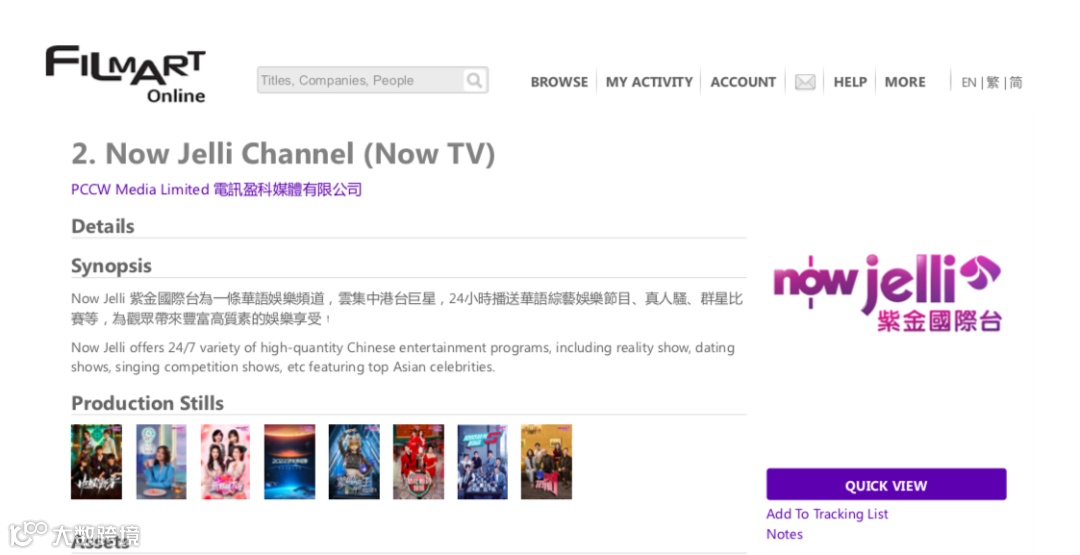Image resolution: width=1080 pixels, height=555 pixels.
Task: Switch language to EN
Action: pyautogui.click(x=968, y=83)
